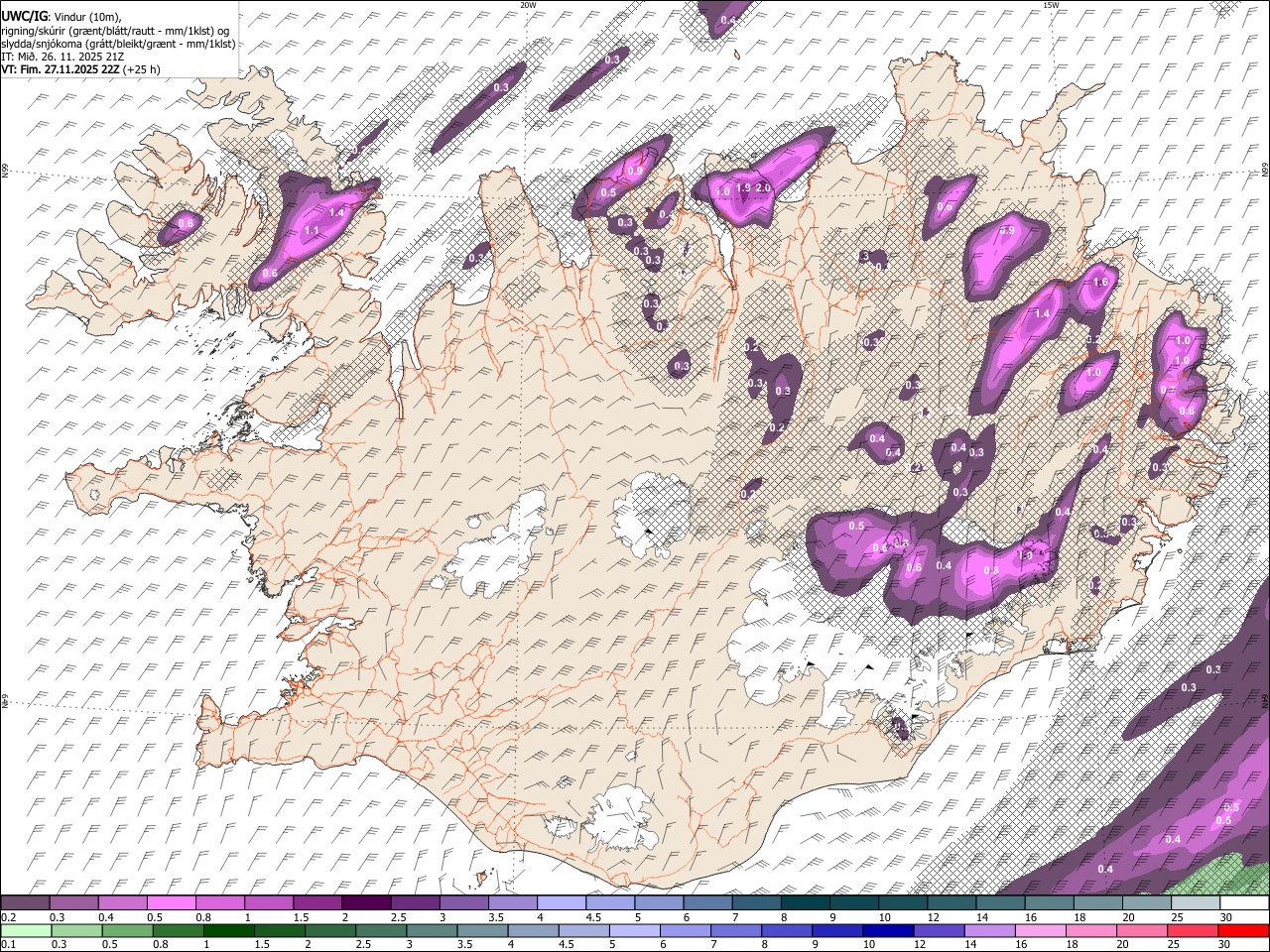Click the 'Vindur (10m),' header text
The height and width of the screenshot is (952, 1270).
[x=85, y=17]
